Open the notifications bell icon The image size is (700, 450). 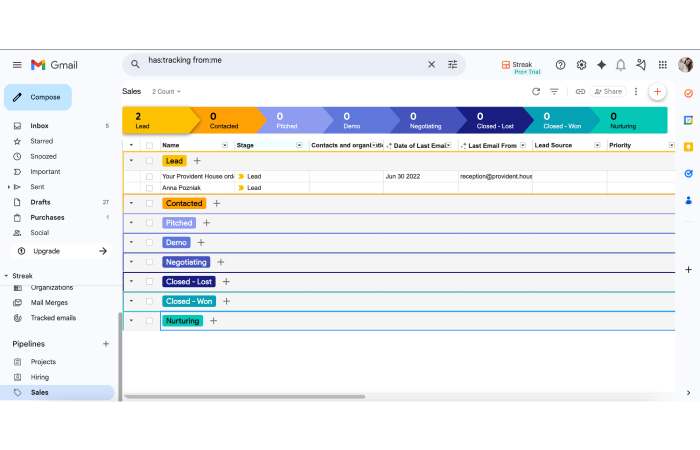tap(621, 65)
